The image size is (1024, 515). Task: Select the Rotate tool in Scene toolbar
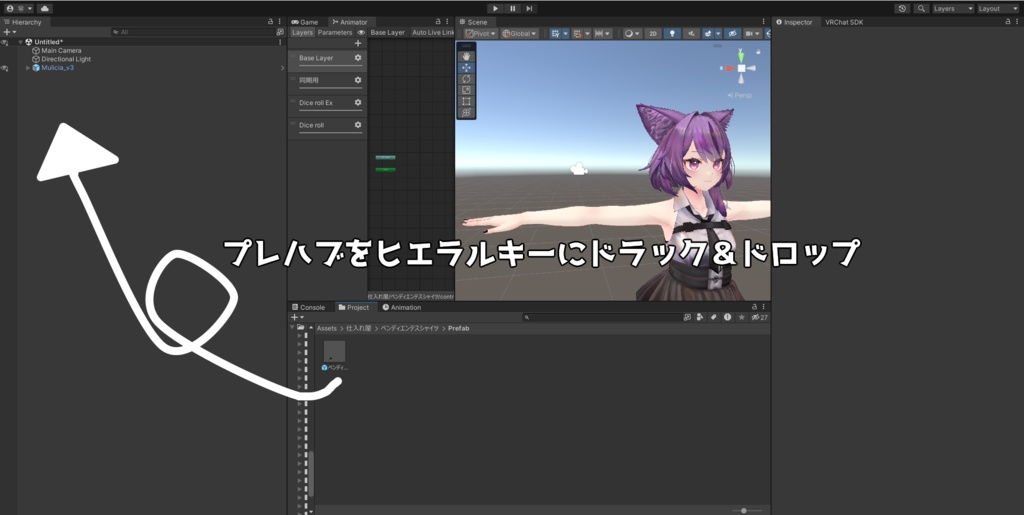(466, 79)
